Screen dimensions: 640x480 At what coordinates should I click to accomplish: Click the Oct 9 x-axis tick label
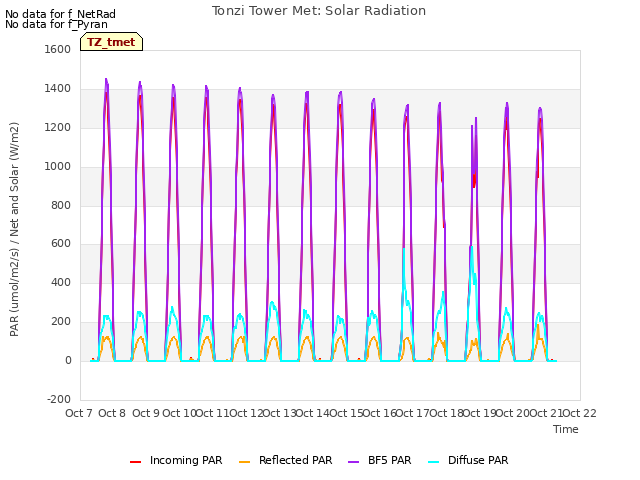click(x=146, y=413)
